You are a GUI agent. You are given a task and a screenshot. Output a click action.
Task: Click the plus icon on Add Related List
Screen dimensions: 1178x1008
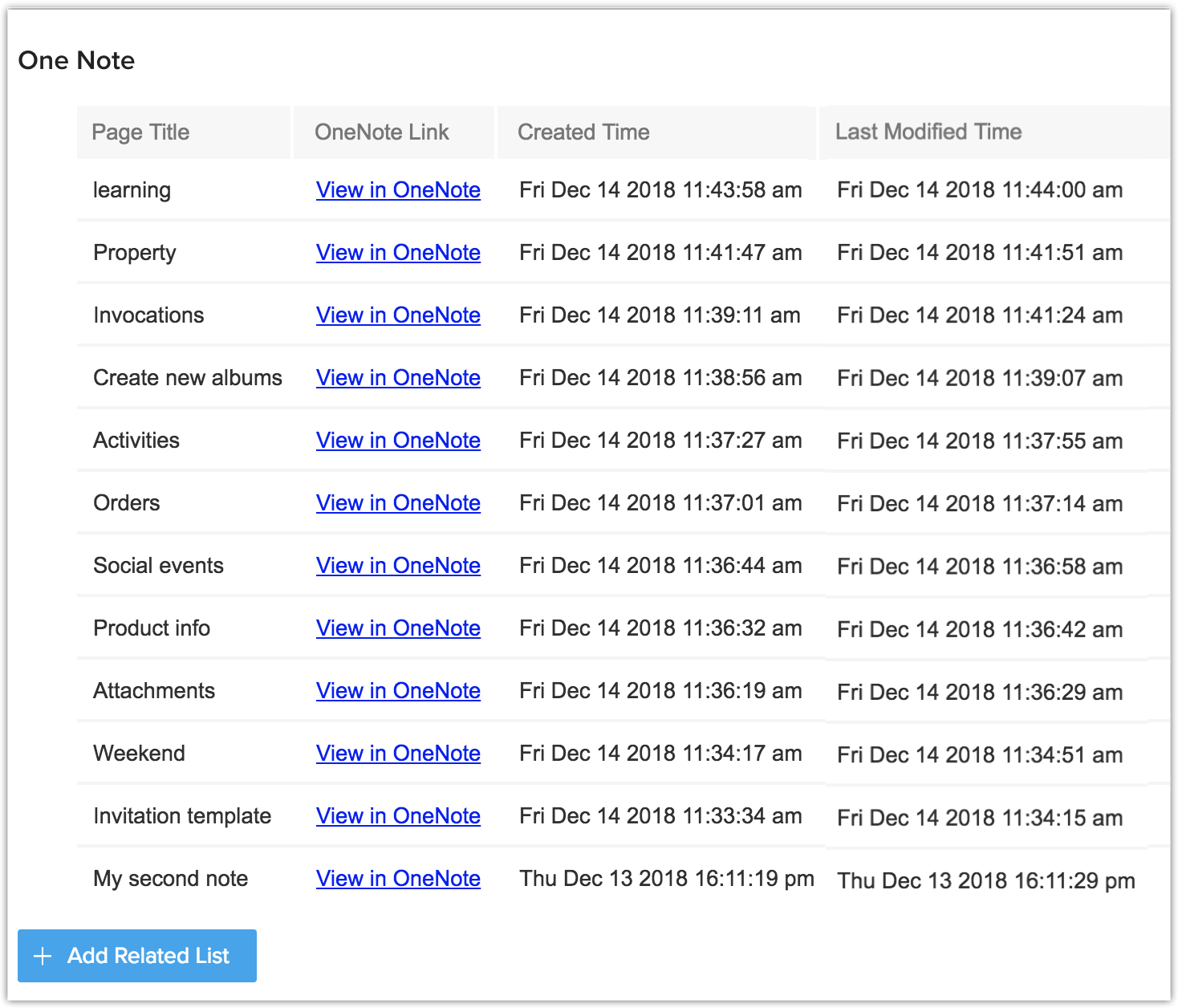43,956
